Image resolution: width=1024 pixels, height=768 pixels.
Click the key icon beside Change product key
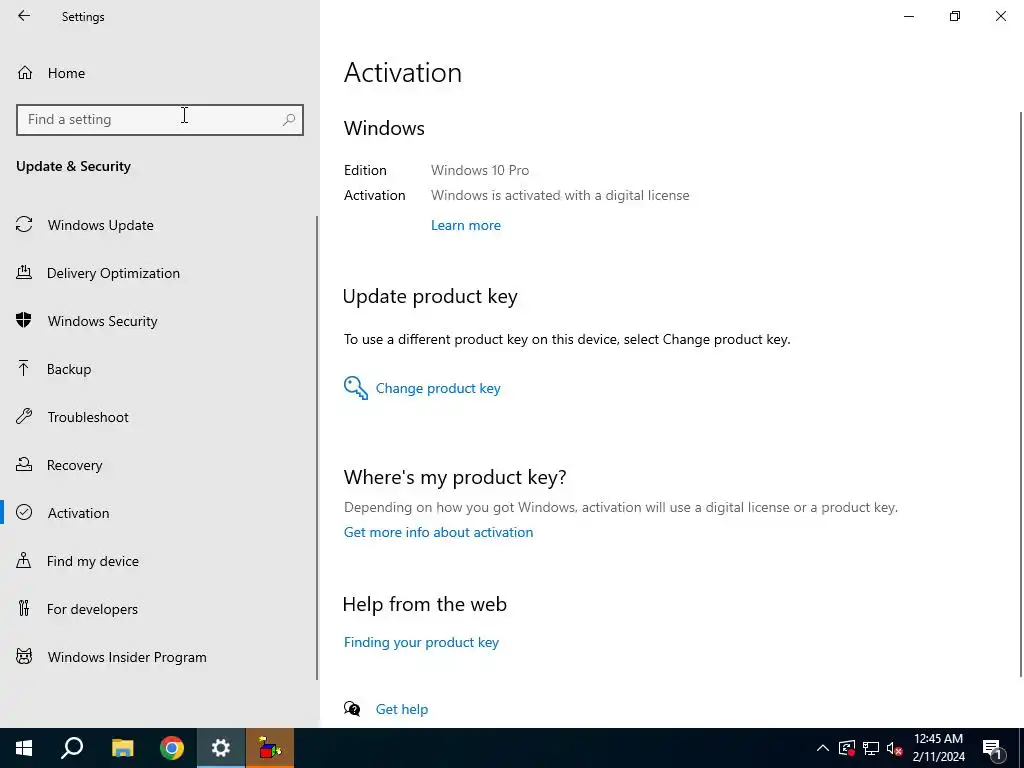pyautogui.click(x=356, y=388)
